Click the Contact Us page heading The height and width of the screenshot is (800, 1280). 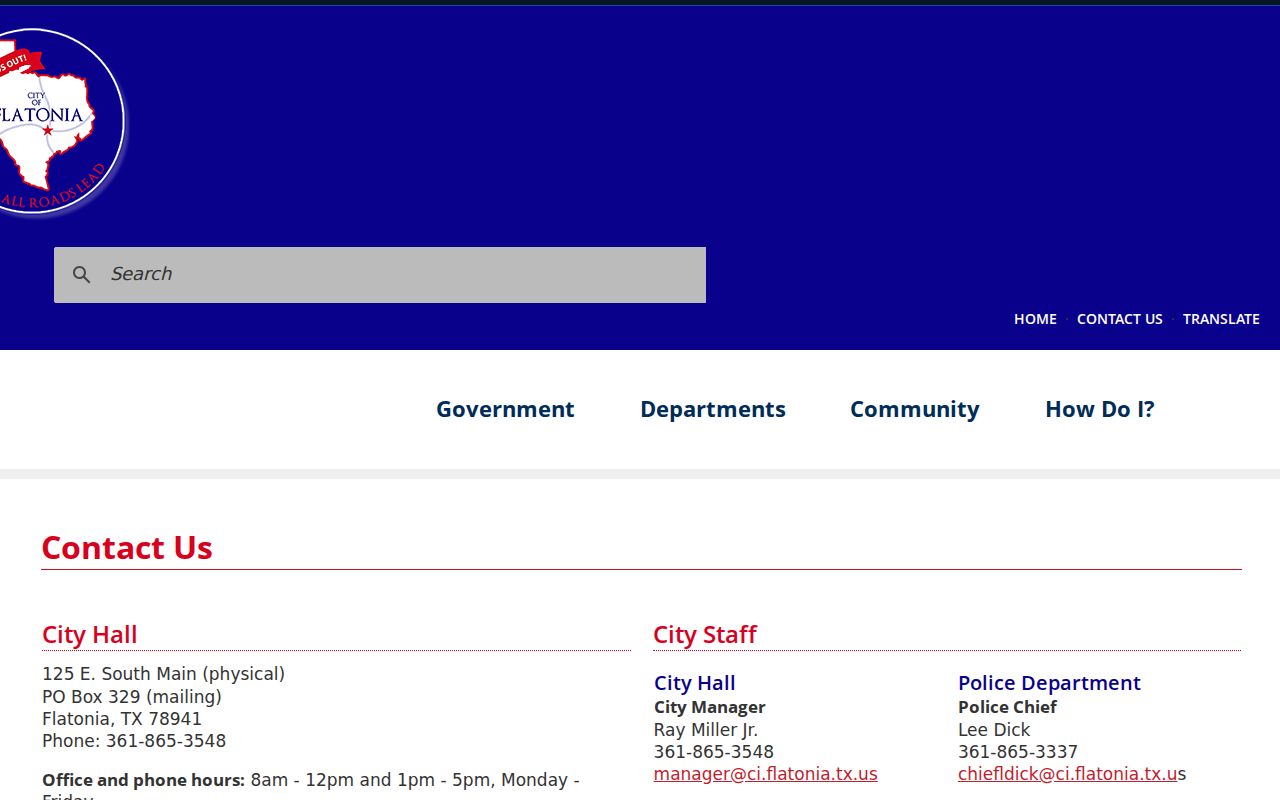[127, 548]
